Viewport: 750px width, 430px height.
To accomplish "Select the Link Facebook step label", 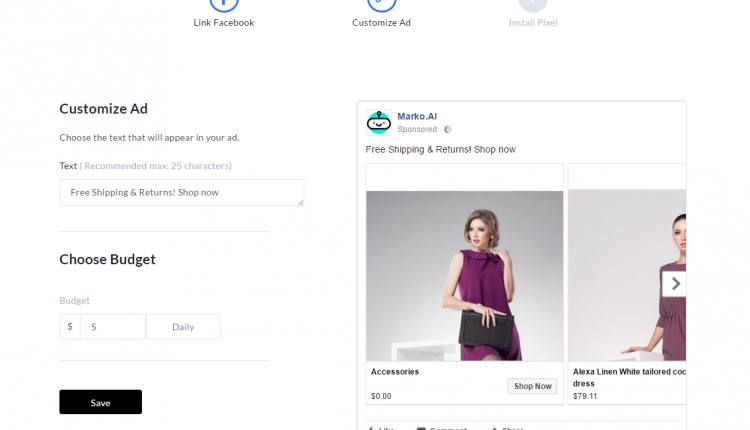I will click(223, 22).
